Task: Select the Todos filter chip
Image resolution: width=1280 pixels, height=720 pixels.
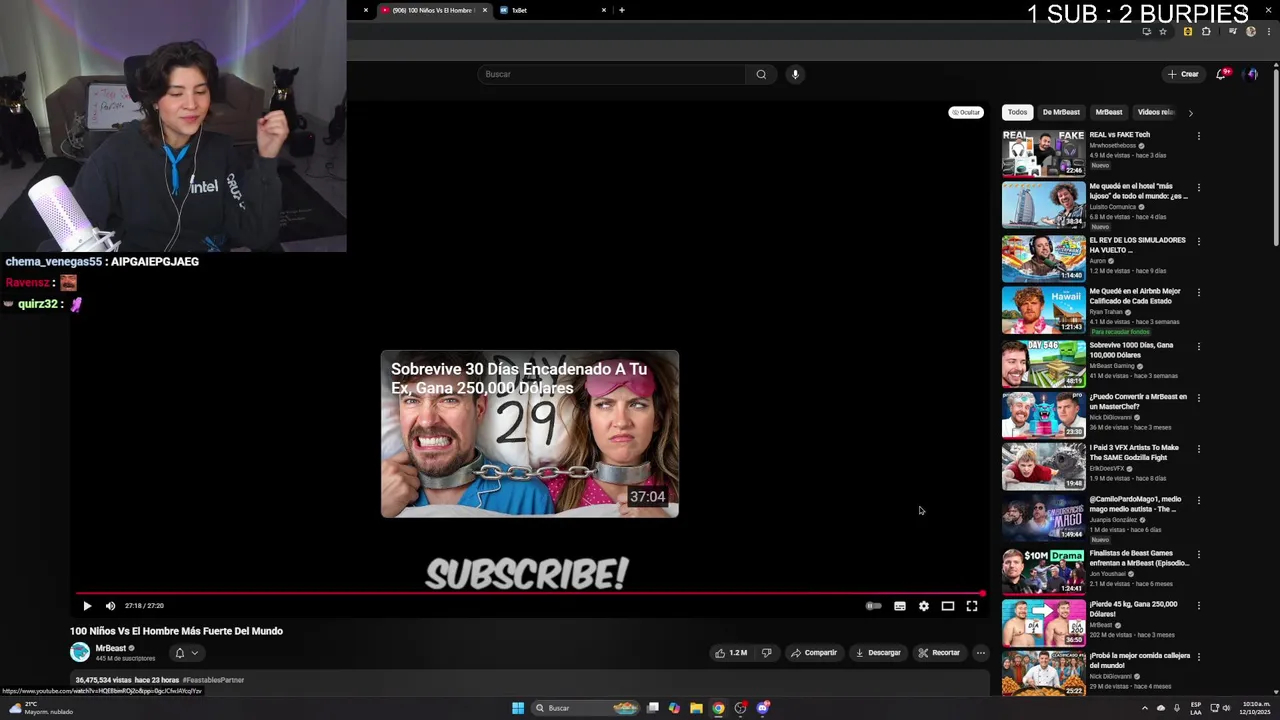Action: pyautogui.click(x=1017, y=112)
